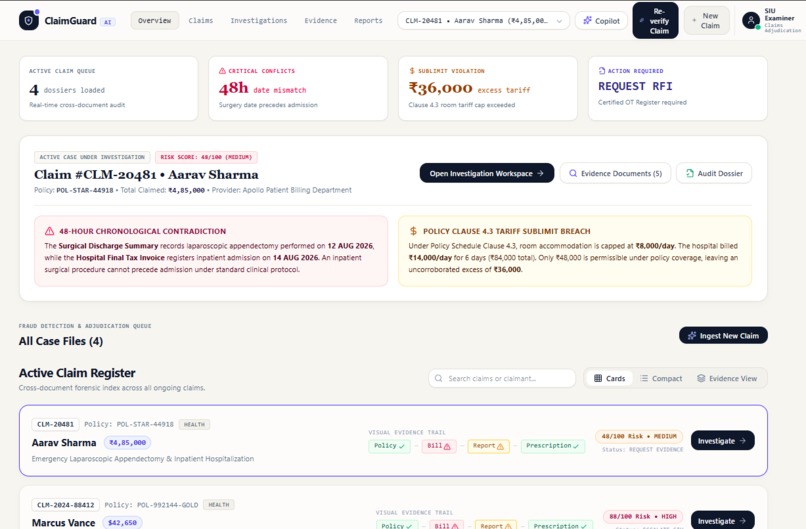Click the Active Case Under Investigation tag
The image size is (806, 529).
(92, 157)
